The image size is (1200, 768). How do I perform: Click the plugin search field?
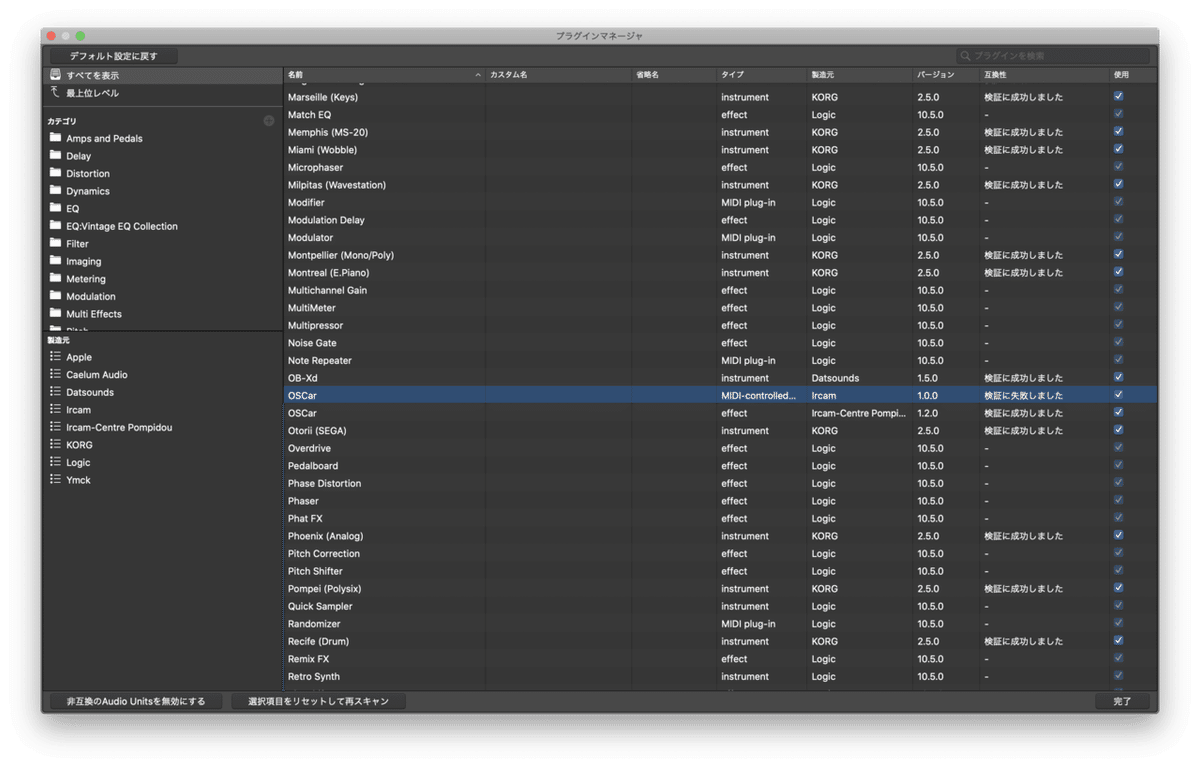point(1053,56)
